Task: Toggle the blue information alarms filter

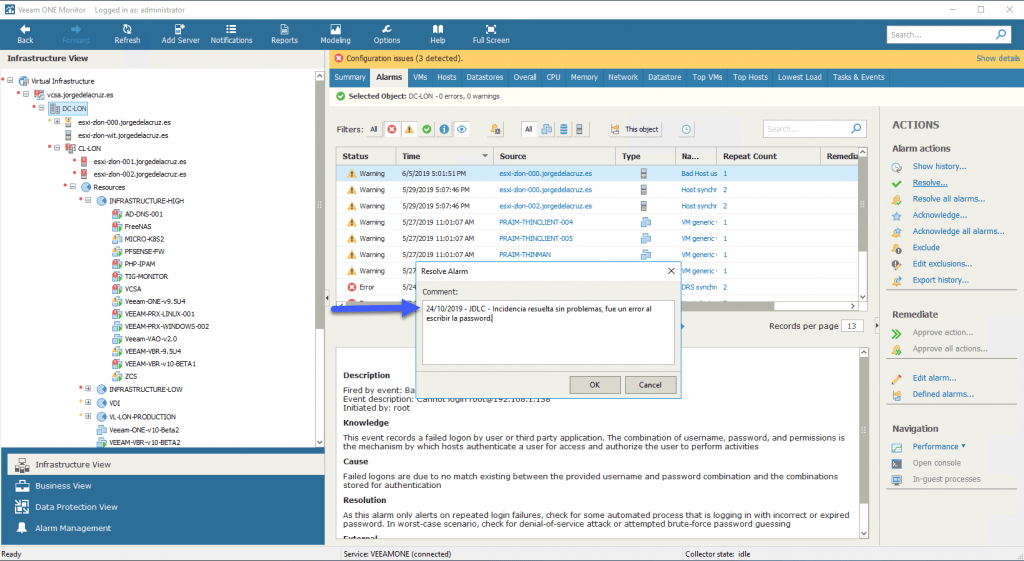Action: tap(444, 129)
